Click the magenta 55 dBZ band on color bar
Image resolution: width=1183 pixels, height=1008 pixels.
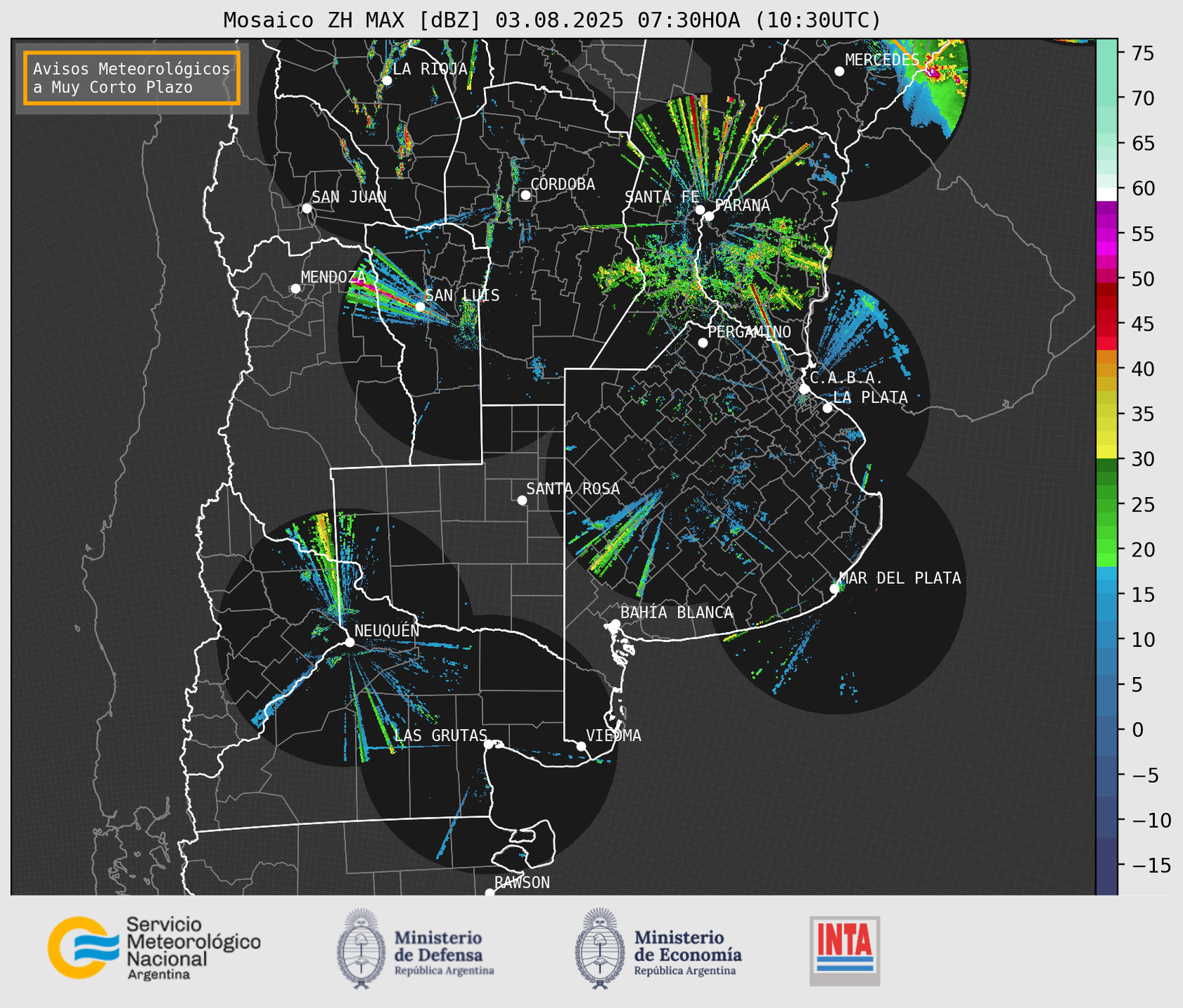pos(1107,234)
